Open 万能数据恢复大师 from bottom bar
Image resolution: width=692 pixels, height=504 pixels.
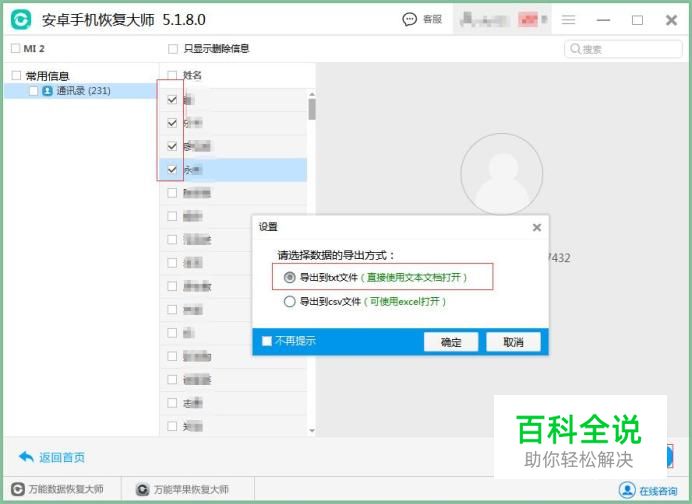pos(57,489)
